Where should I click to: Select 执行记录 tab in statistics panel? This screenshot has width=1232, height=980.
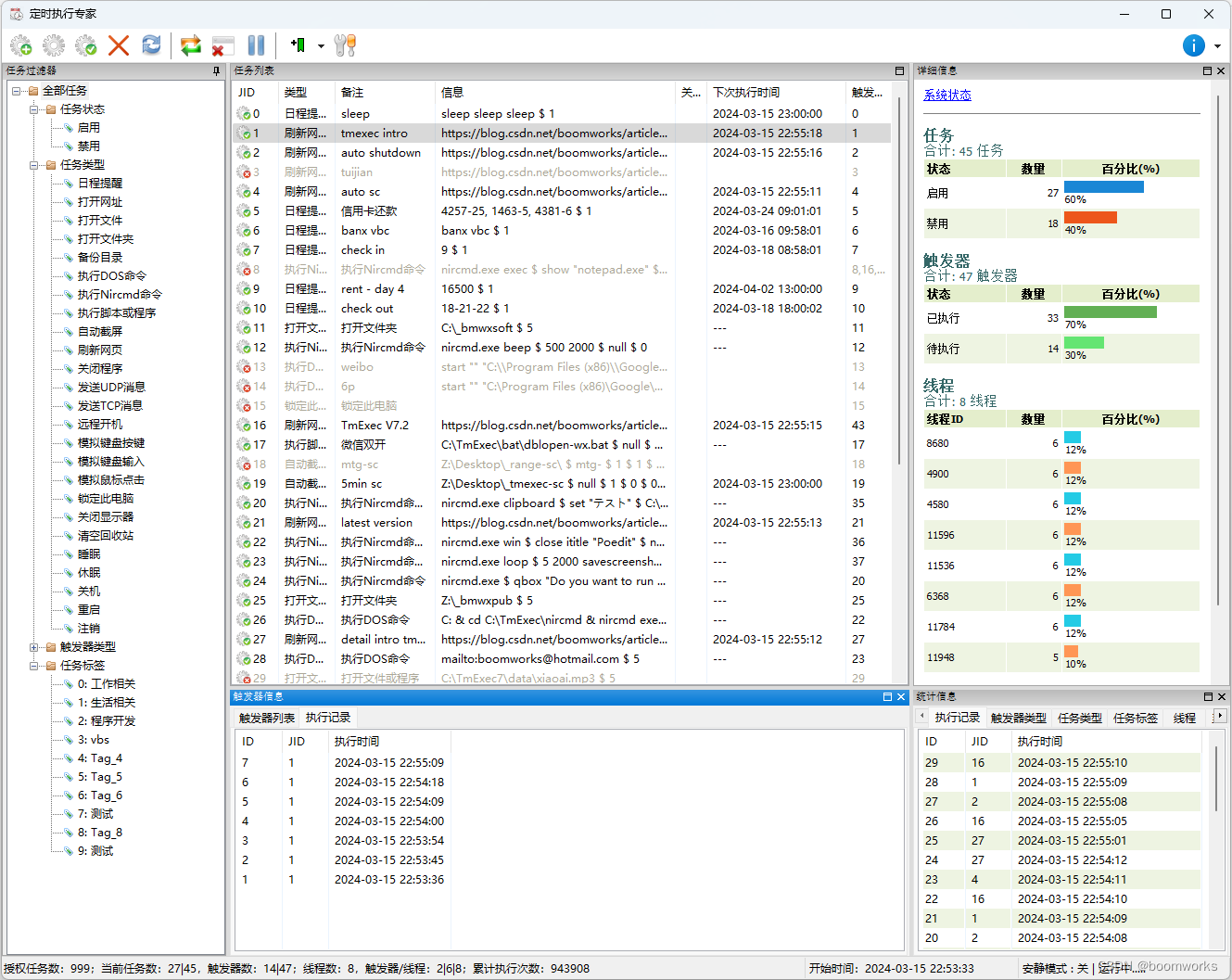(x=957, y=719)
